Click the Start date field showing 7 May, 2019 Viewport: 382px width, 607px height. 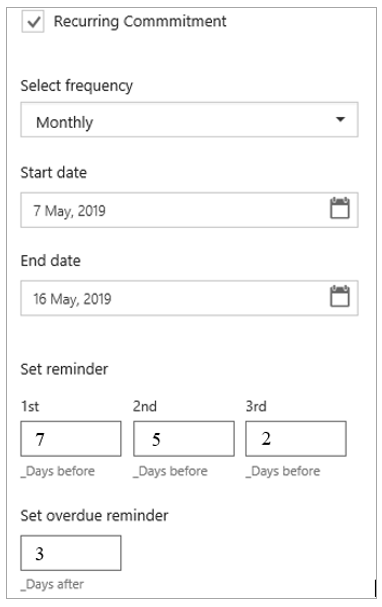pyautogui.click(x=189, y=210)
